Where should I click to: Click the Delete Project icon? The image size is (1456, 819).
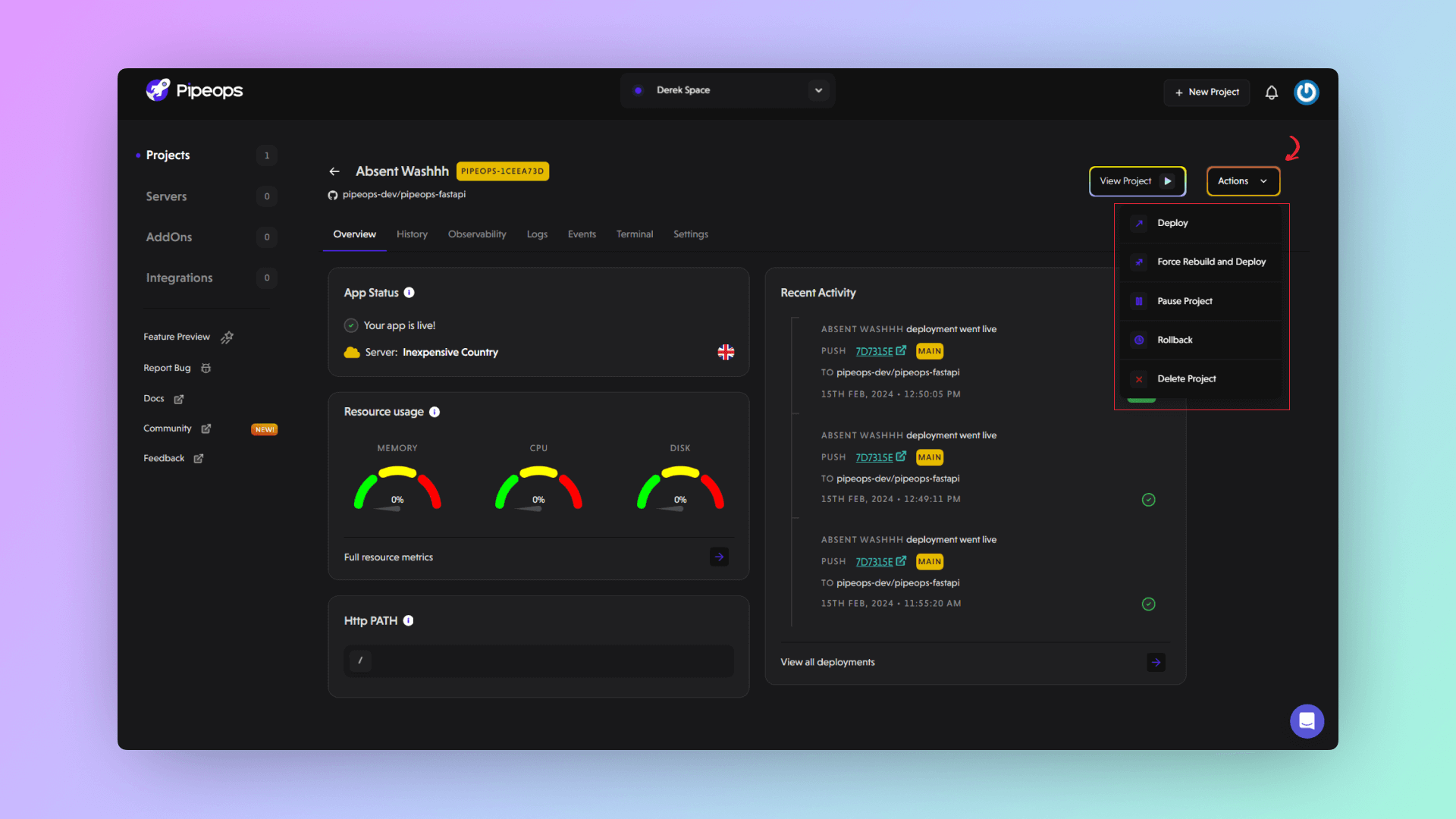click(1139, 378)
